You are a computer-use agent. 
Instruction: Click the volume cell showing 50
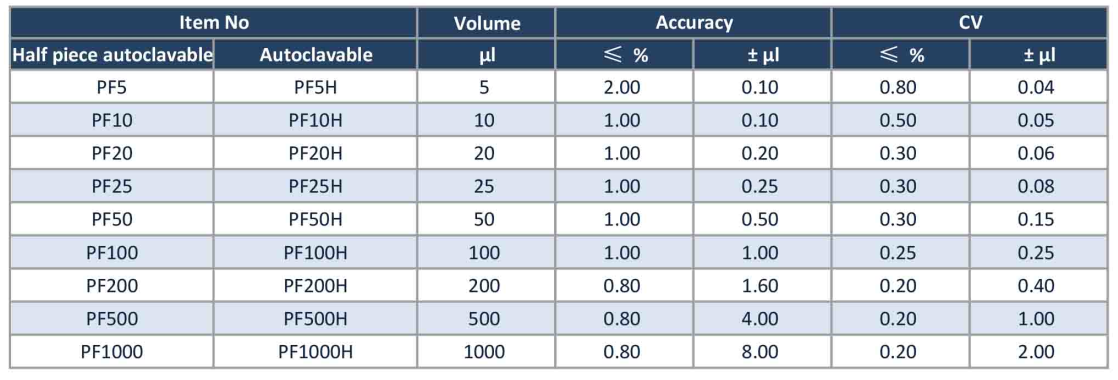click(x=486, y=220)
